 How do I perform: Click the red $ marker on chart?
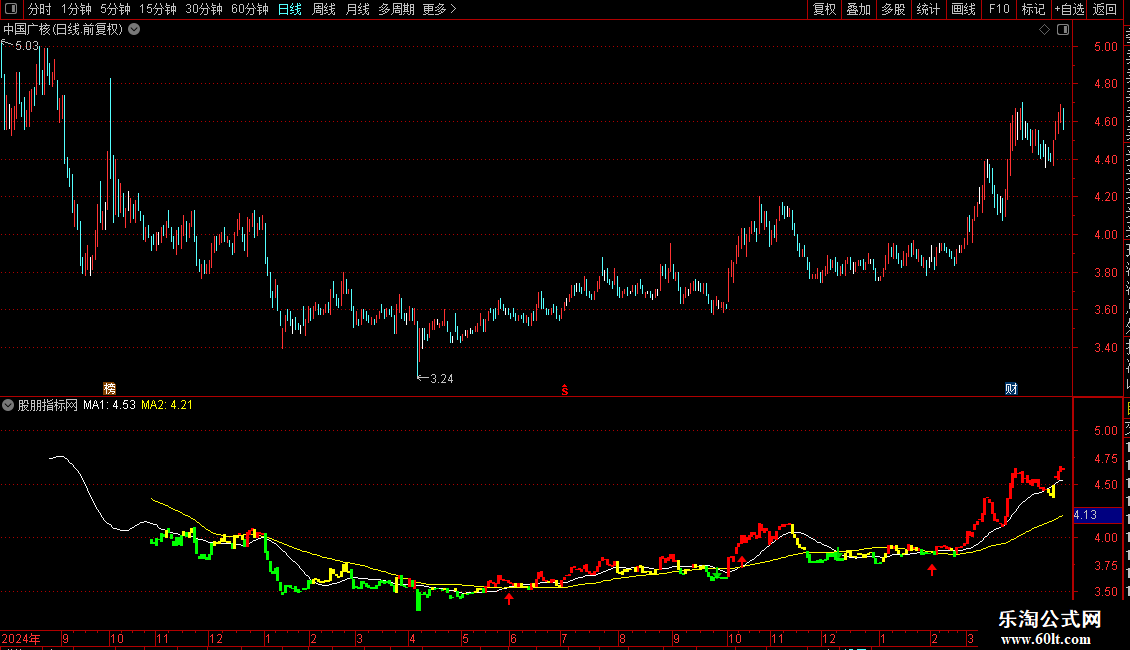tap(565, 390)
